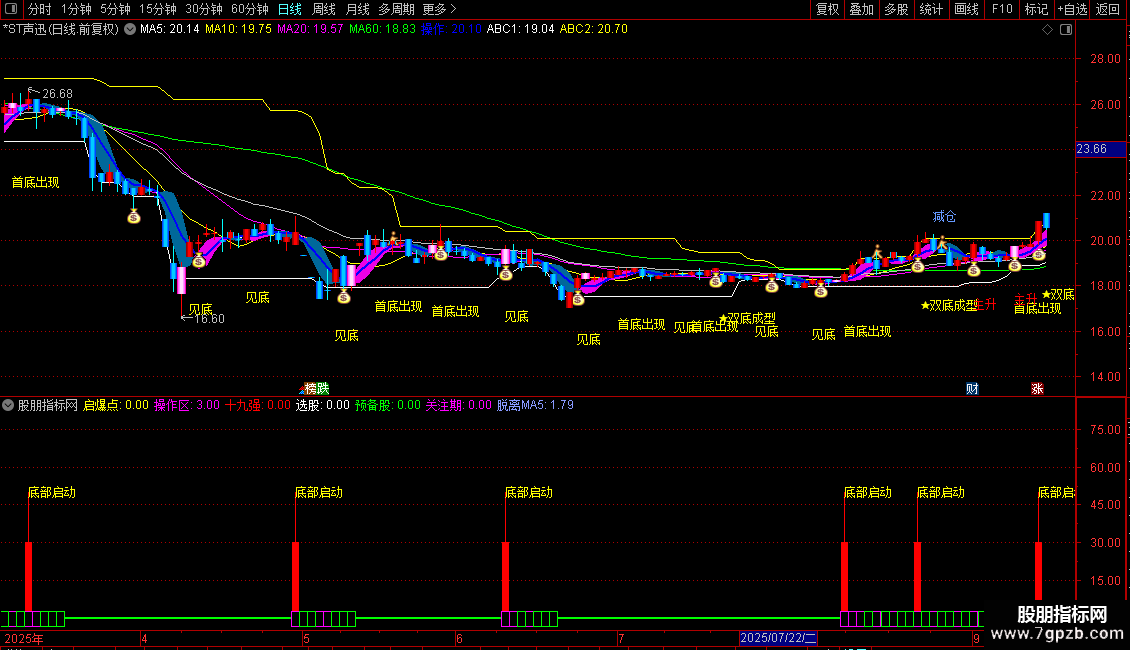Click the 返回 back button
The width and height of the screenshot is (1130, 650).
pyautogui.click(x=1108, y=9)
